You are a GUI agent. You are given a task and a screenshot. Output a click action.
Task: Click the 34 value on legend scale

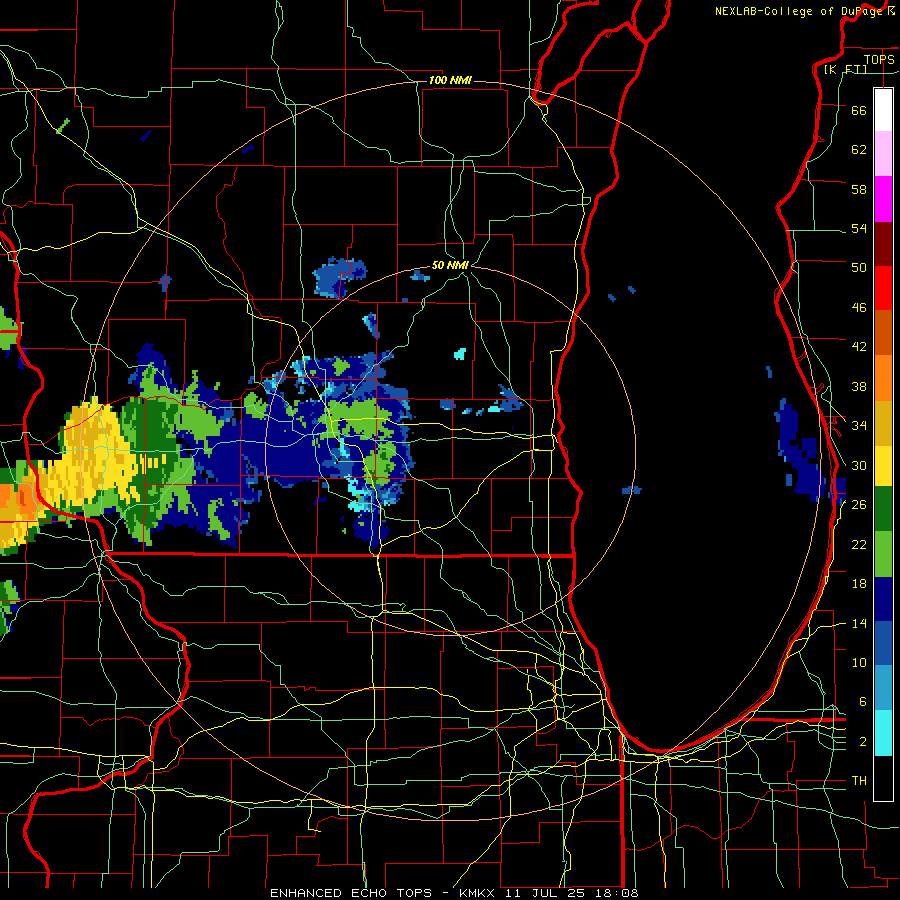point(859,426)
